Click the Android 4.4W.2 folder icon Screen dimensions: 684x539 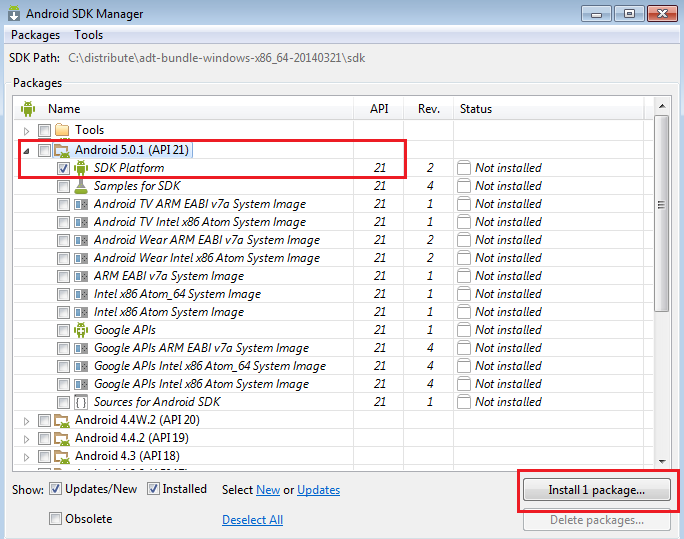pos(62,421)
